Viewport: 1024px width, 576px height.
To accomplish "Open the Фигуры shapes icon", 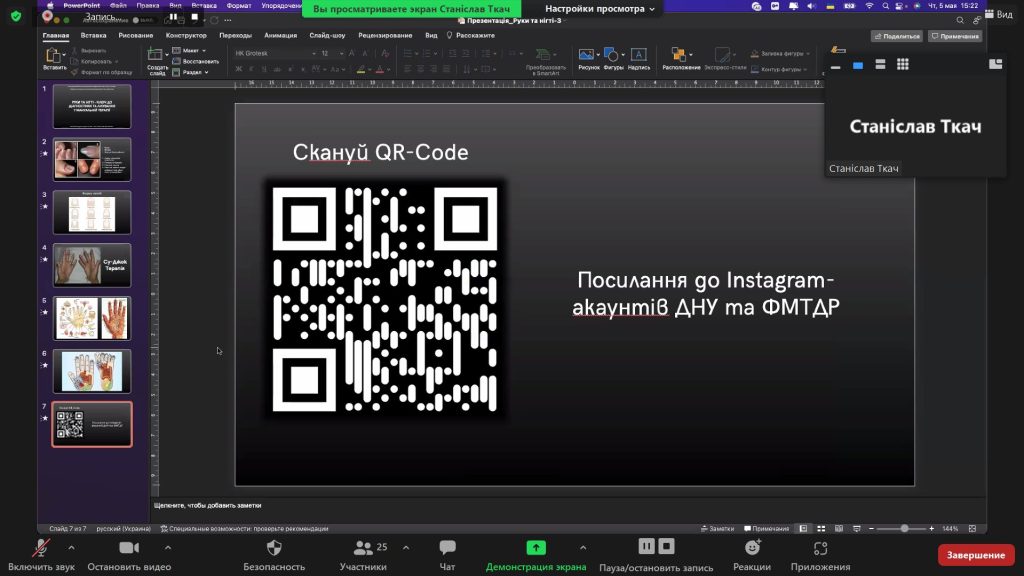I will pyautogui.click(x=611, y=55).
